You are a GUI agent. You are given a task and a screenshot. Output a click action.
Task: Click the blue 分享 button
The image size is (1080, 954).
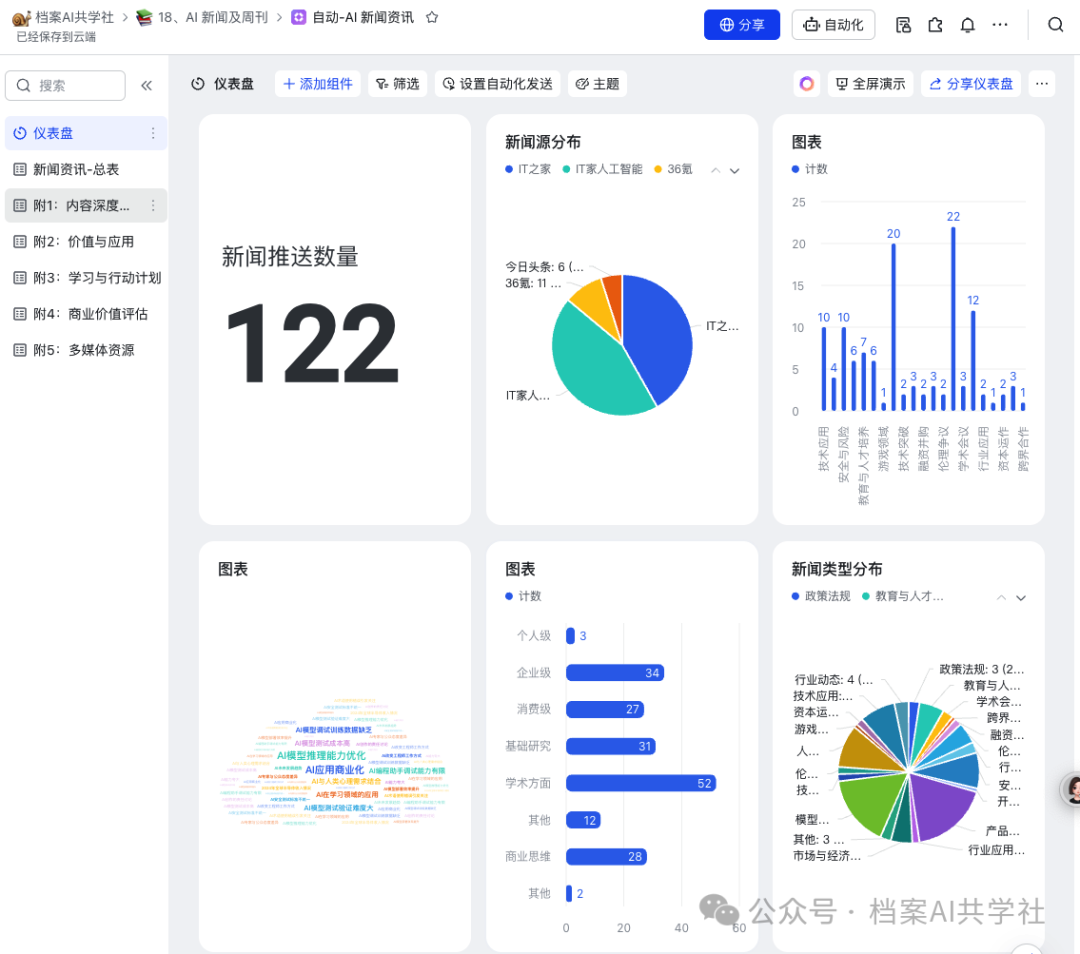(742, 25)
